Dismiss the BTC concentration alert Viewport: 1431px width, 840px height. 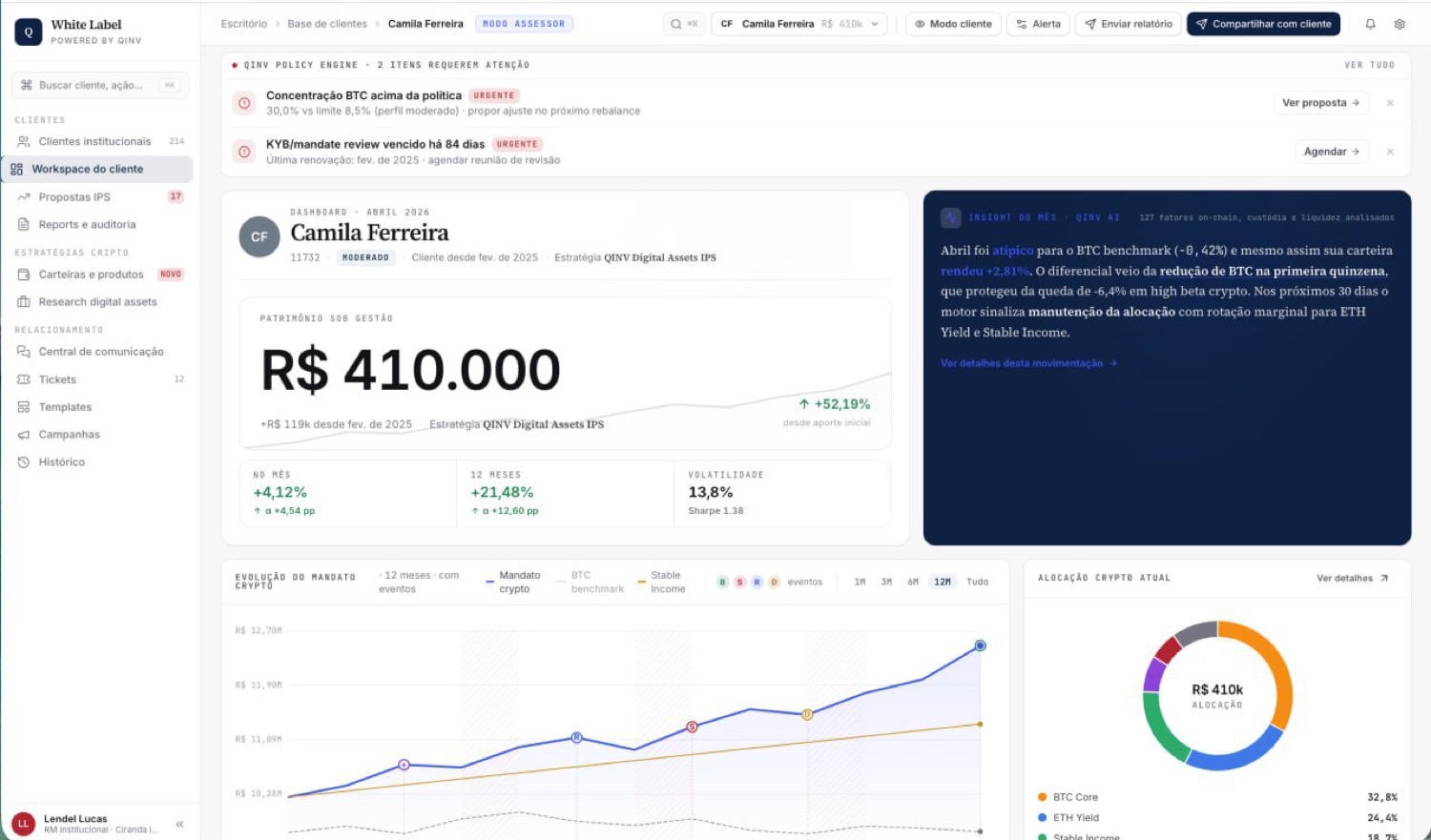(1390, 103)
